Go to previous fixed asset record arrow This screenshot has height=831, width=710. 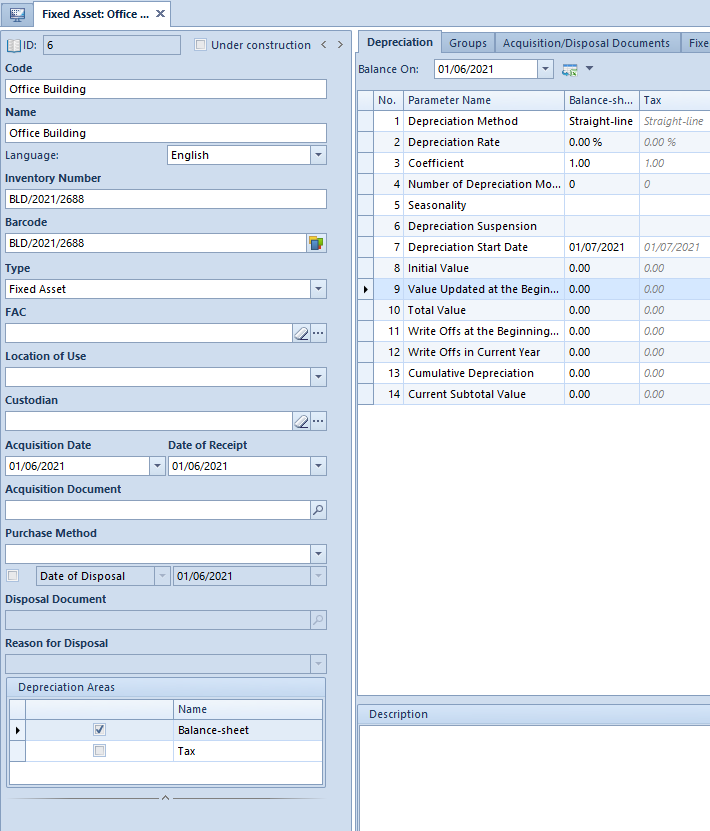click(324, 45)
